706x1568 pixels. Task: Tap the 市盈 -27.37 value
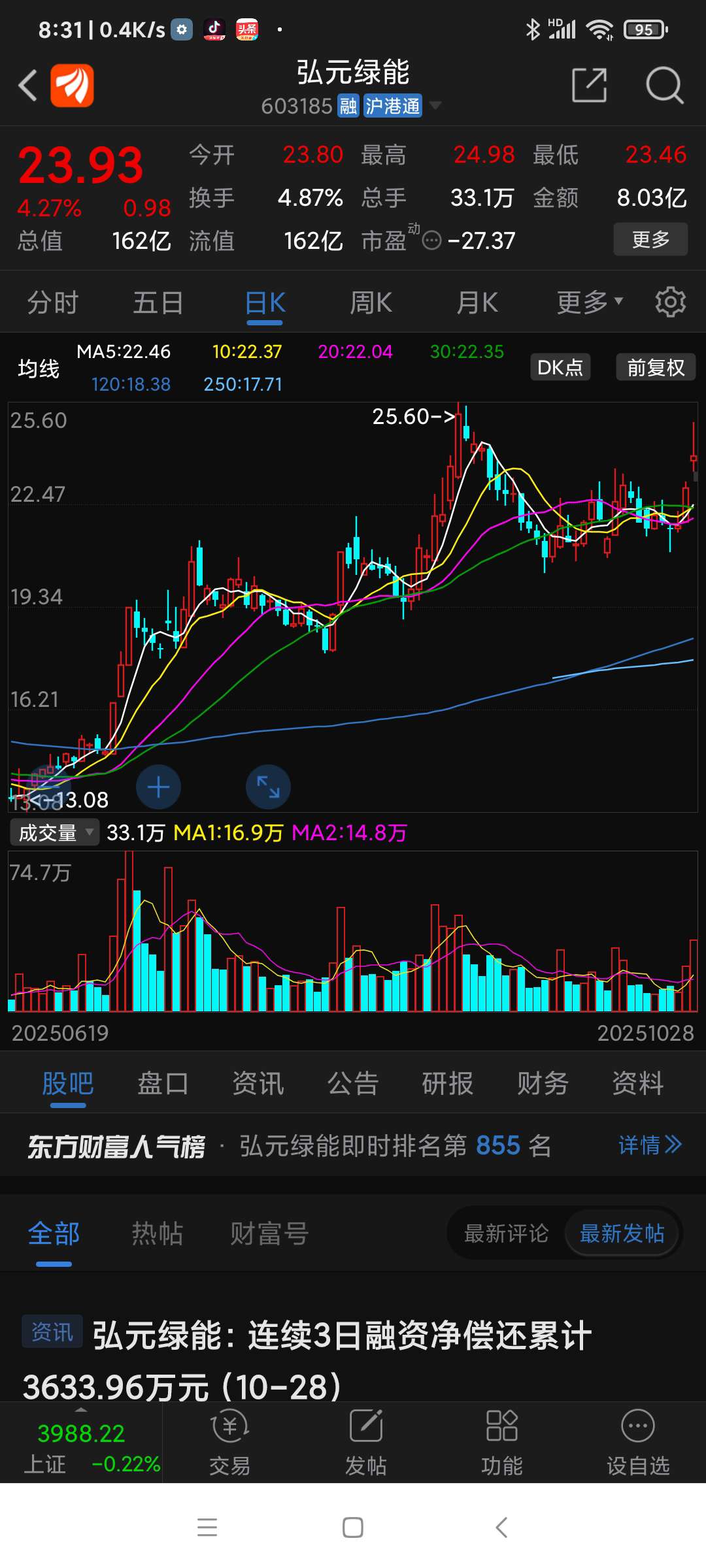[x=481, y=241]
